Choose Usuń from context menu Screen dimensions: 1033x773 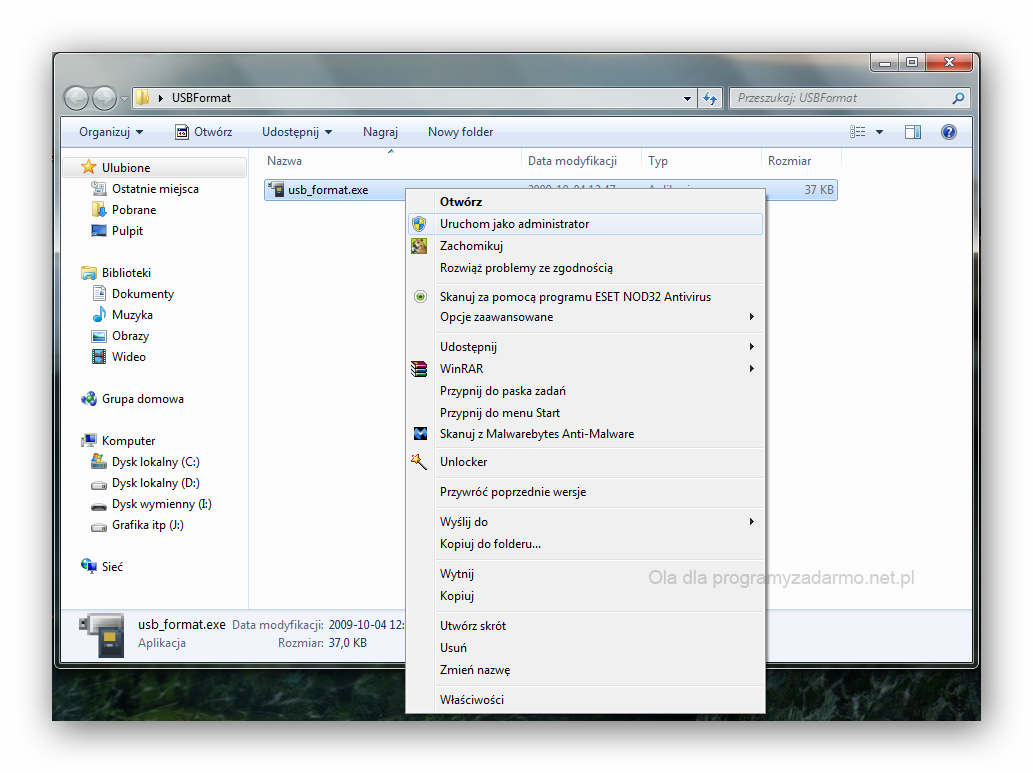[585, 648]
